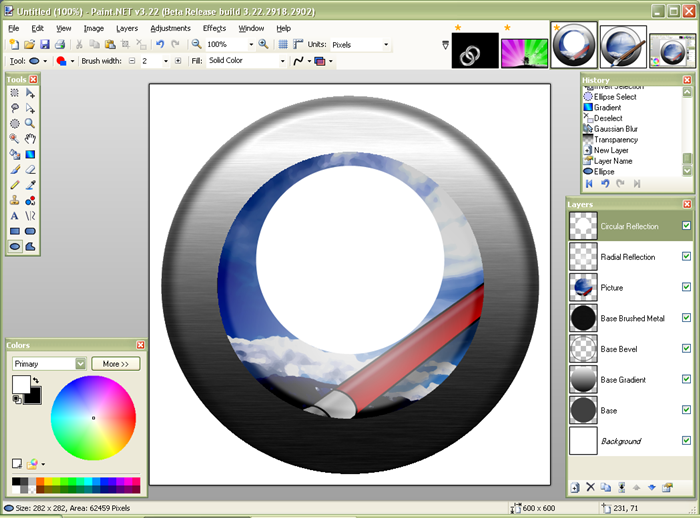
Task: Click the secondary black color swatch
Action: point(34,397)
